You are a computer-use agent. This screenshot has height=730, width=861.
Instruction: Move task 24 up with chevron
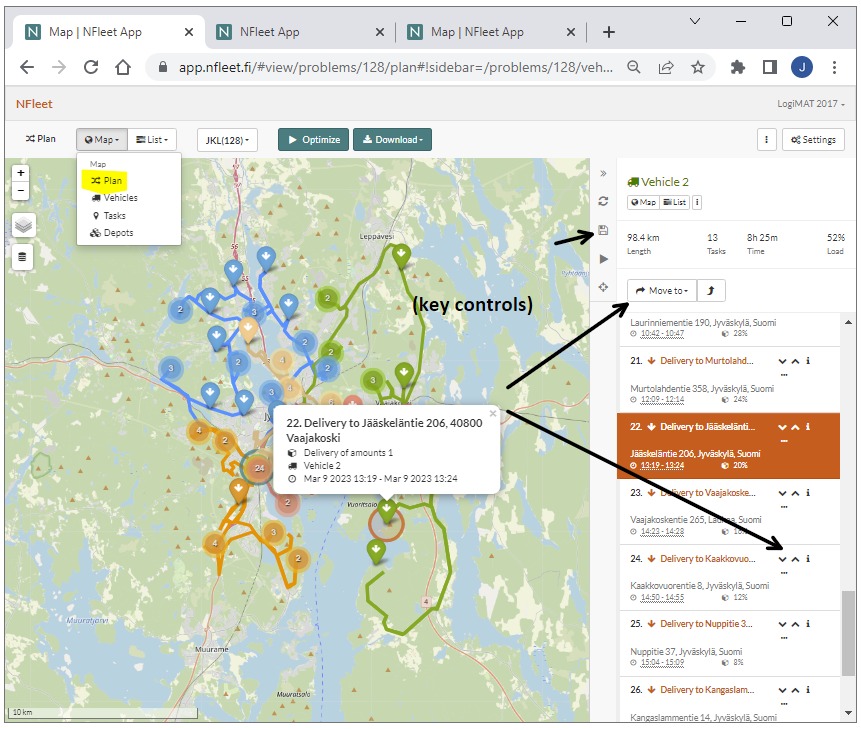795,559
